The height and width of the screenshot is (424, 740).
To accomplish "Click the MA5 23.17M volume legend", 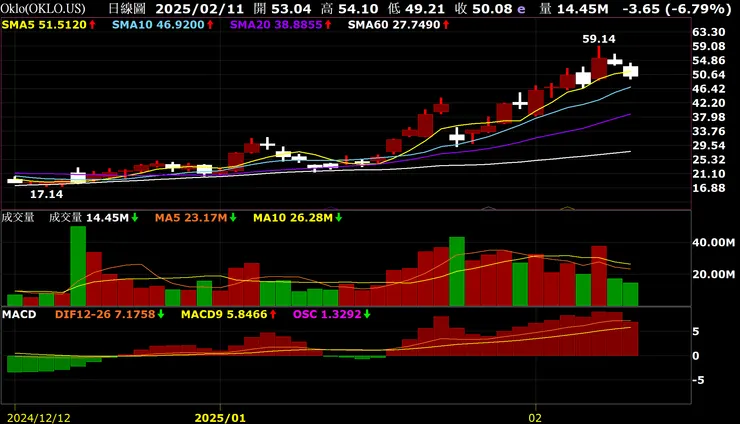I will pyautogui.click(x=191, y=218).
